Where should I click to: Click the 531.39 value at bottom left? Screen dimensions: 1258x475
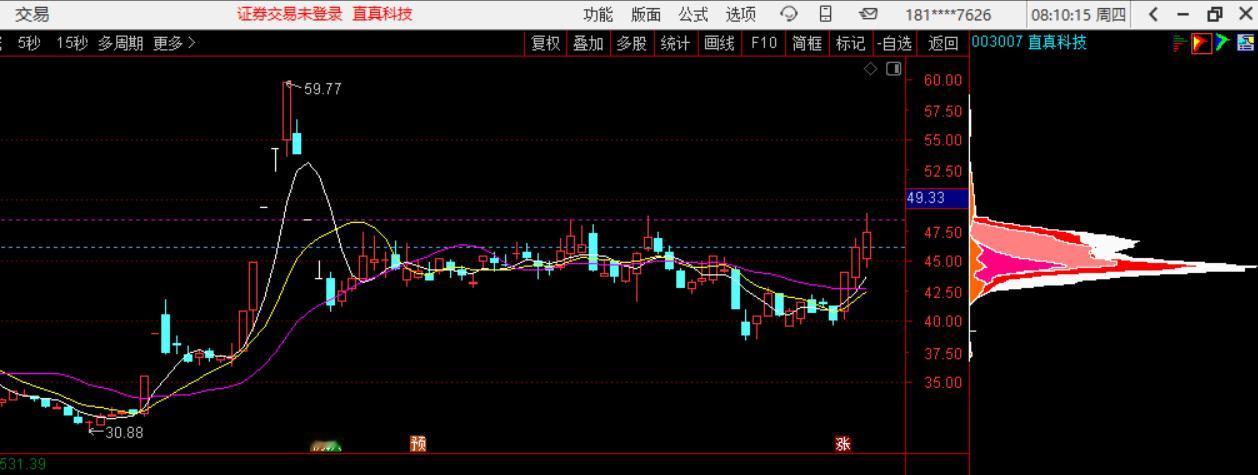click(23, 464)
